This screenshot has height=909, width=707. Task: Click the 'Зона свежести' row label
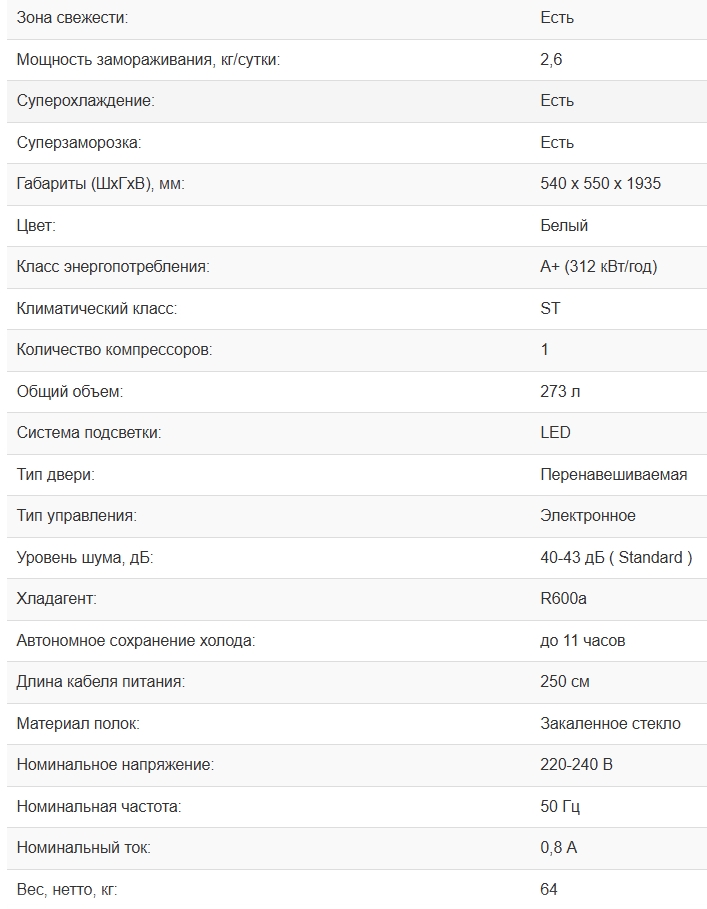click(72, 18)
